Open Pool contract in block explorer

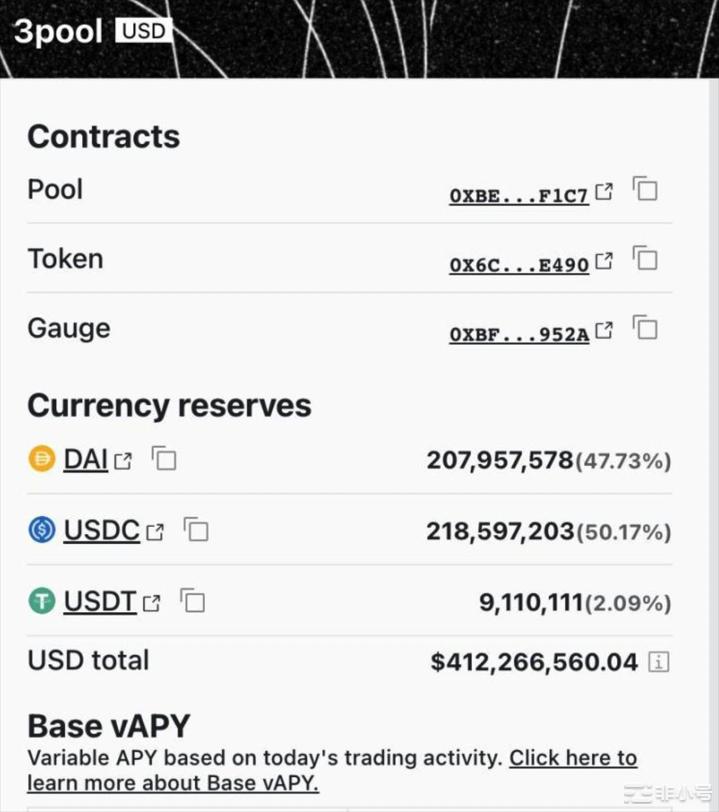tap(604, 190)
